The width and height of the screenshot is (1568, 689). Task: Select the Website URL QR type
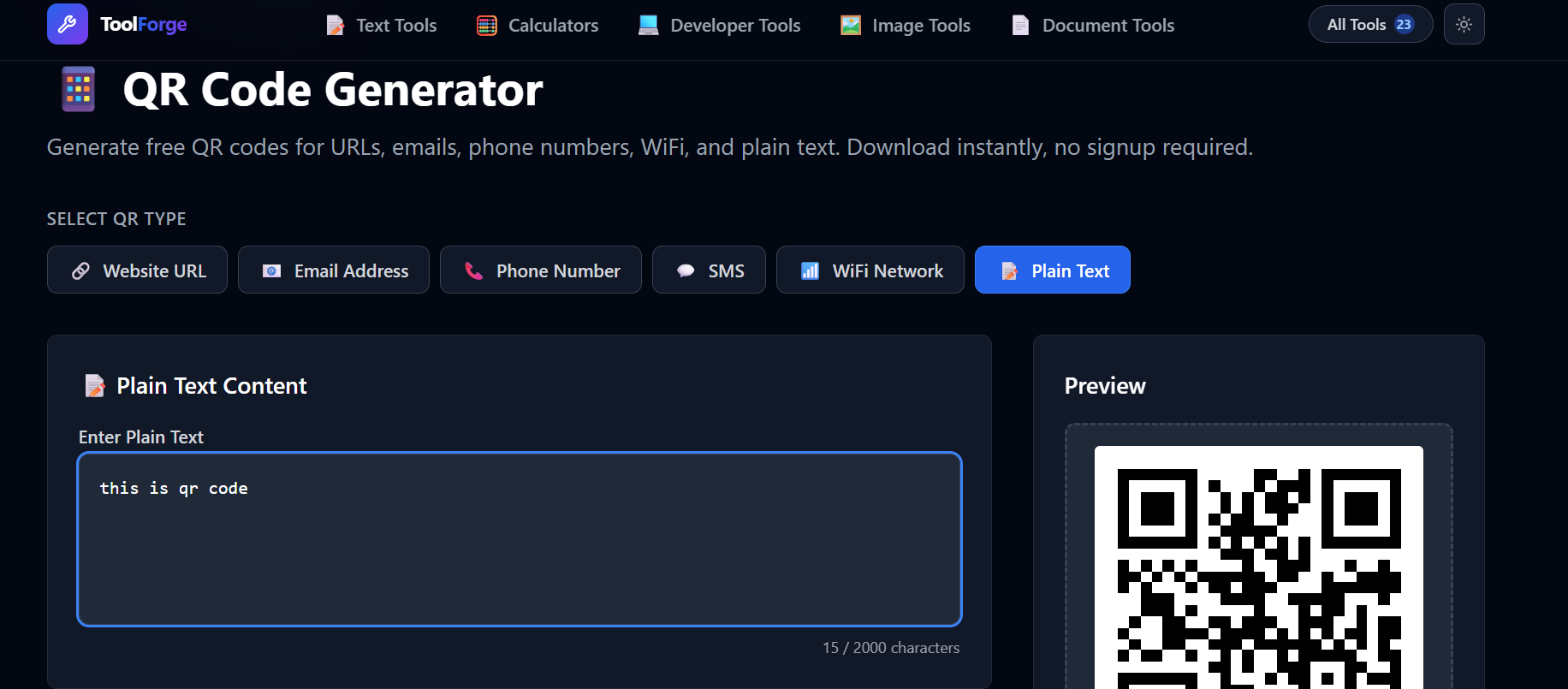[x=137, y=270]
